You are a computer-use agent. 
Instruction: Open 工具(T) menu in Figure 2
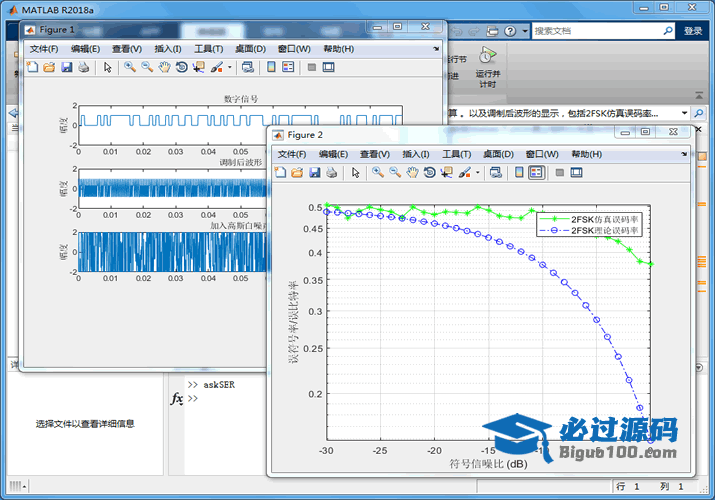click(x=457, y=154)
